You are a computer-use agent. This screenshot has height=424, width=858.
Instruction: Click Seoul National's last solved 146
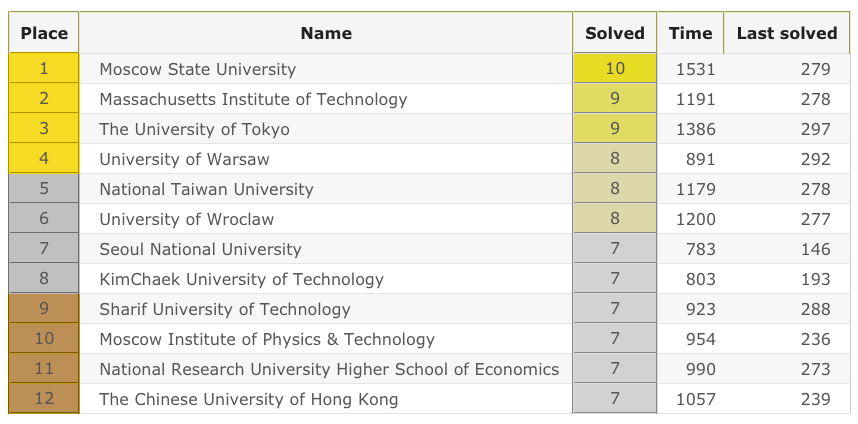816,249
